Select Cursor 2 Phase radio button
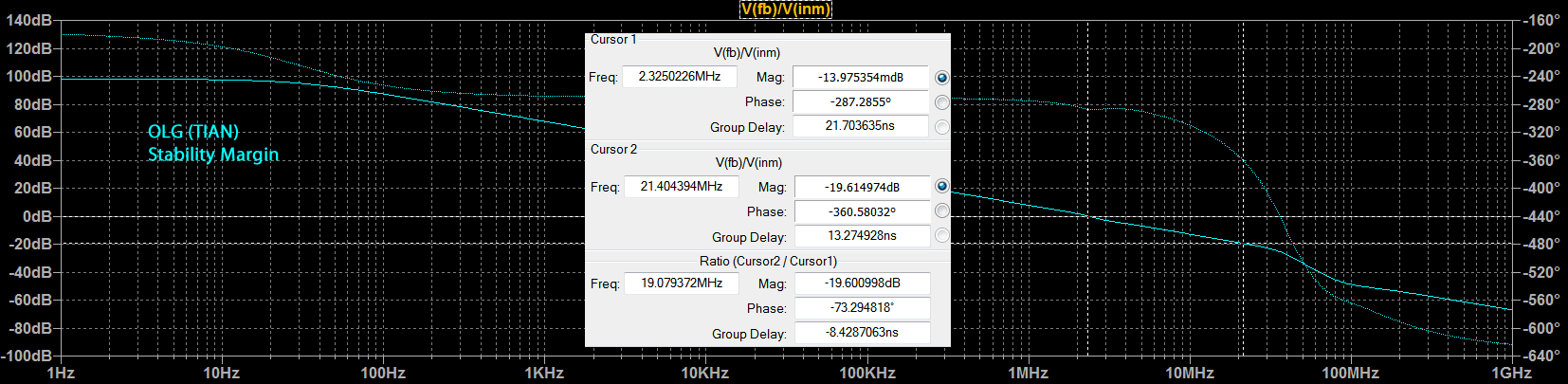This screenshot has height=384, width=1568. tap(941, 211)
